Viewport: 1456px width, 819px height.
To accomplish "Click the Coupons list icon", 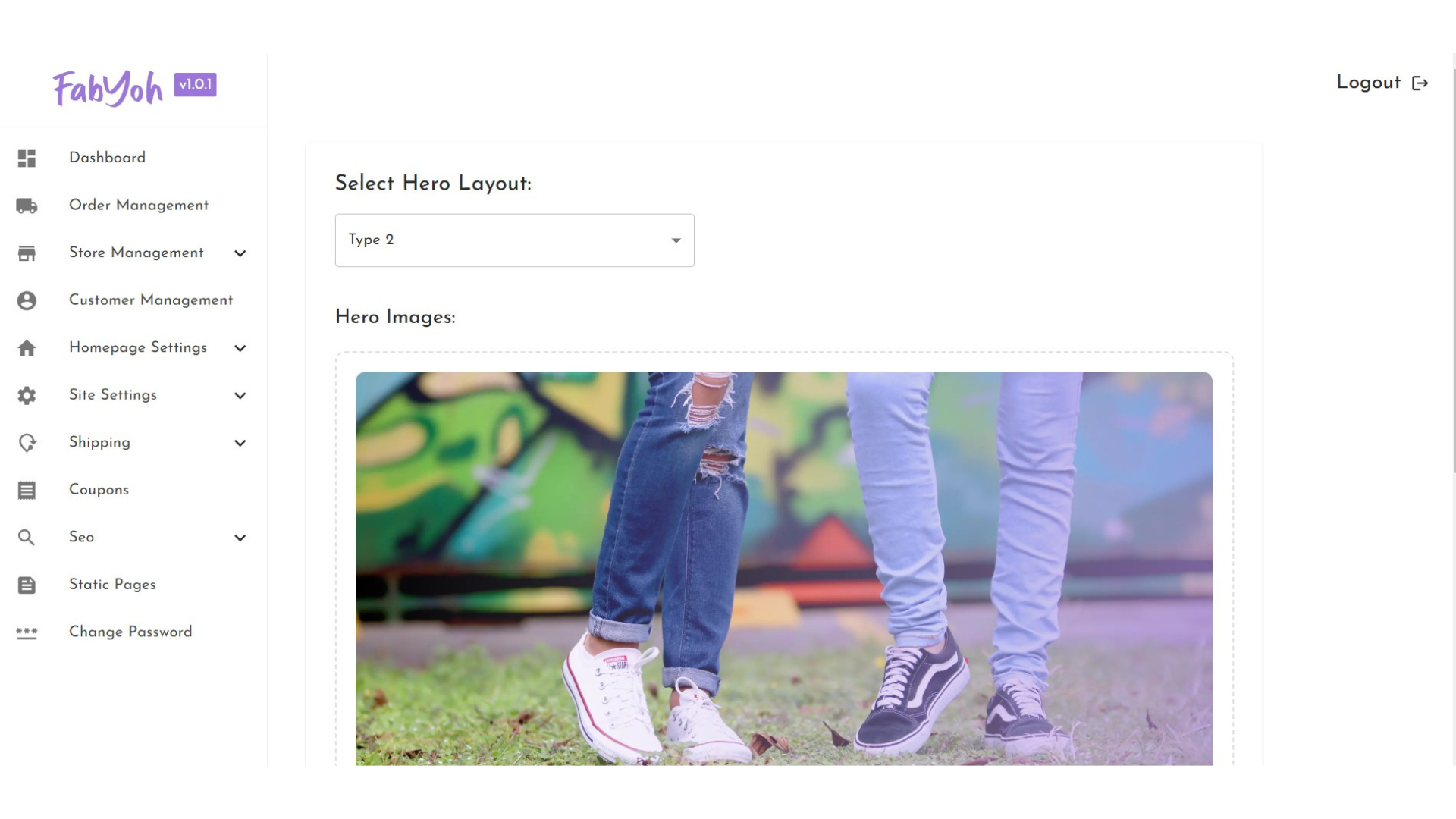I will pos(27,491).
